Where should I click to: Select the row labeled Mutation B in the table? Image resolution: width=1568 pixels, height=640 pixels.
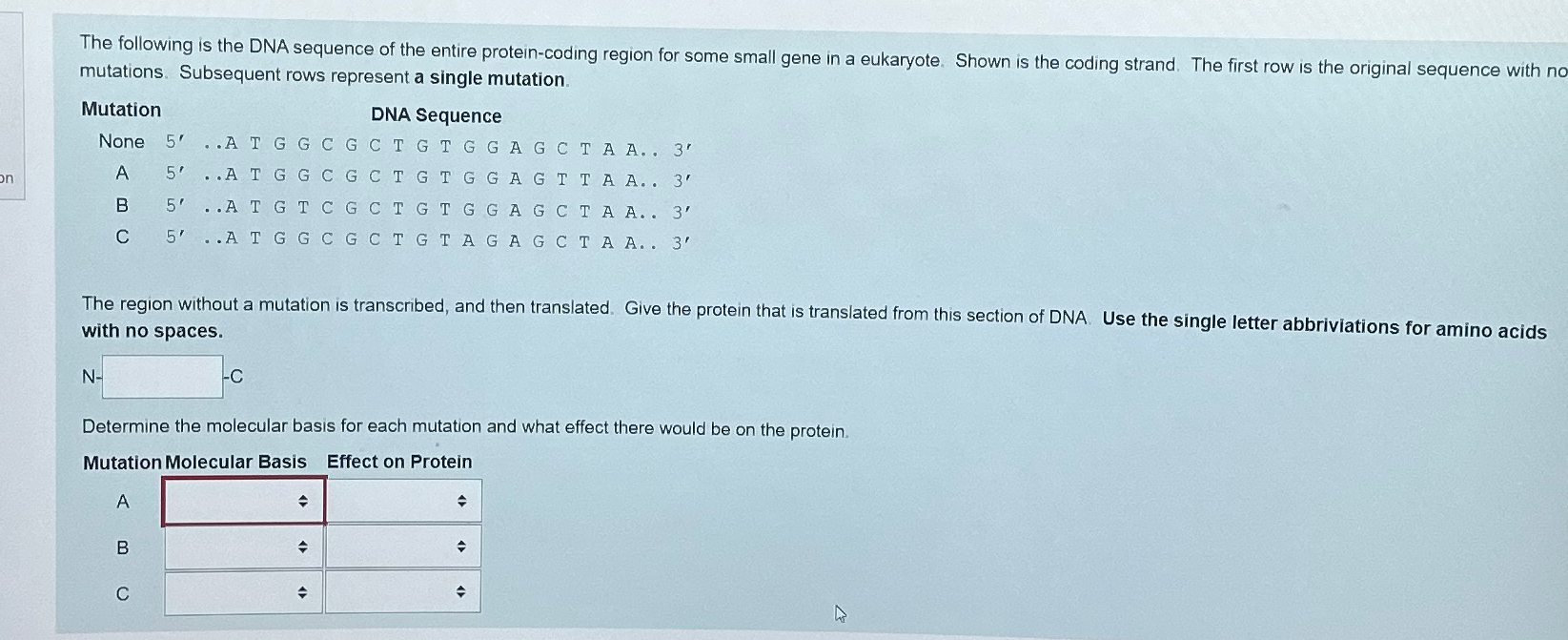[122, 546]
